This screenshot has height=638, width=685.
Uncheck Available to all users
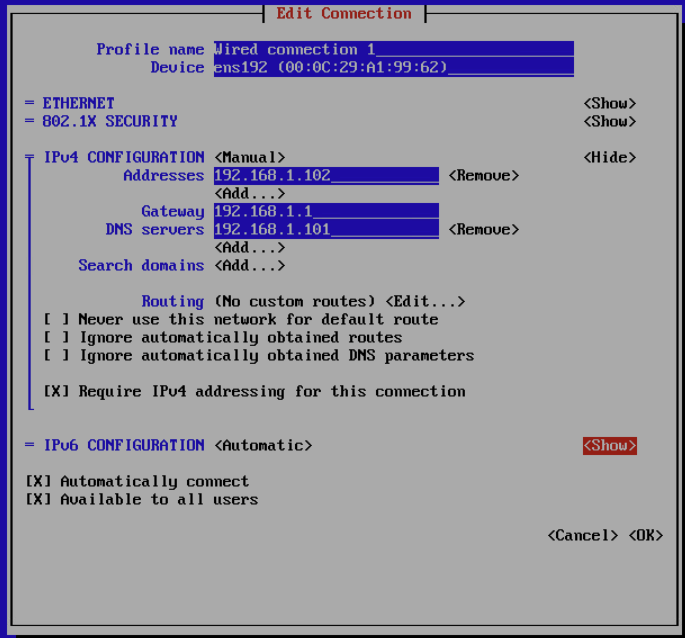(142, 499)
